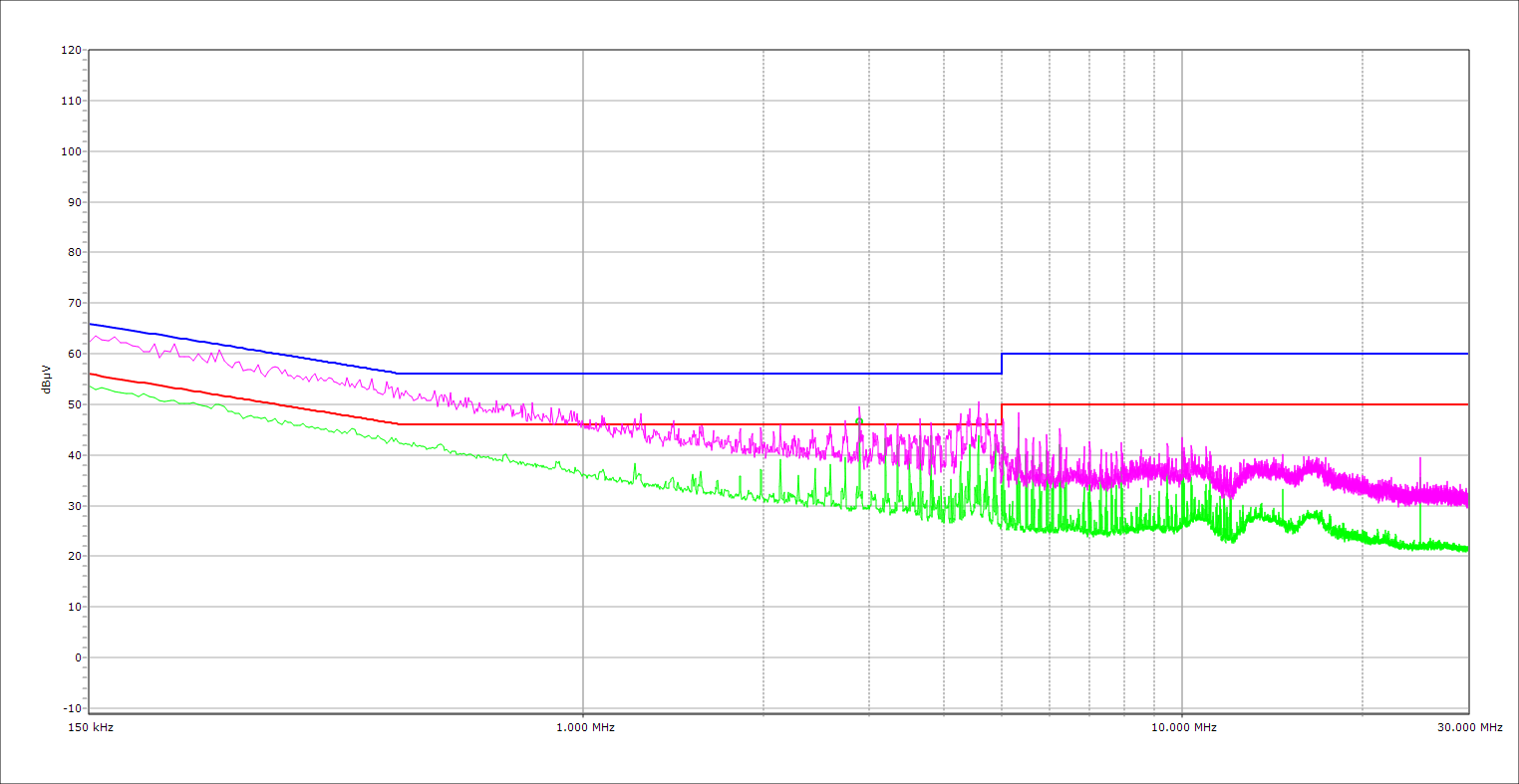Image resolution: width=1519 pixels, height=784 pixels.
Task: Click the red limit line's vertical step to 50 dBµV
Action: pyautogui.click(x=1002, y=414)
